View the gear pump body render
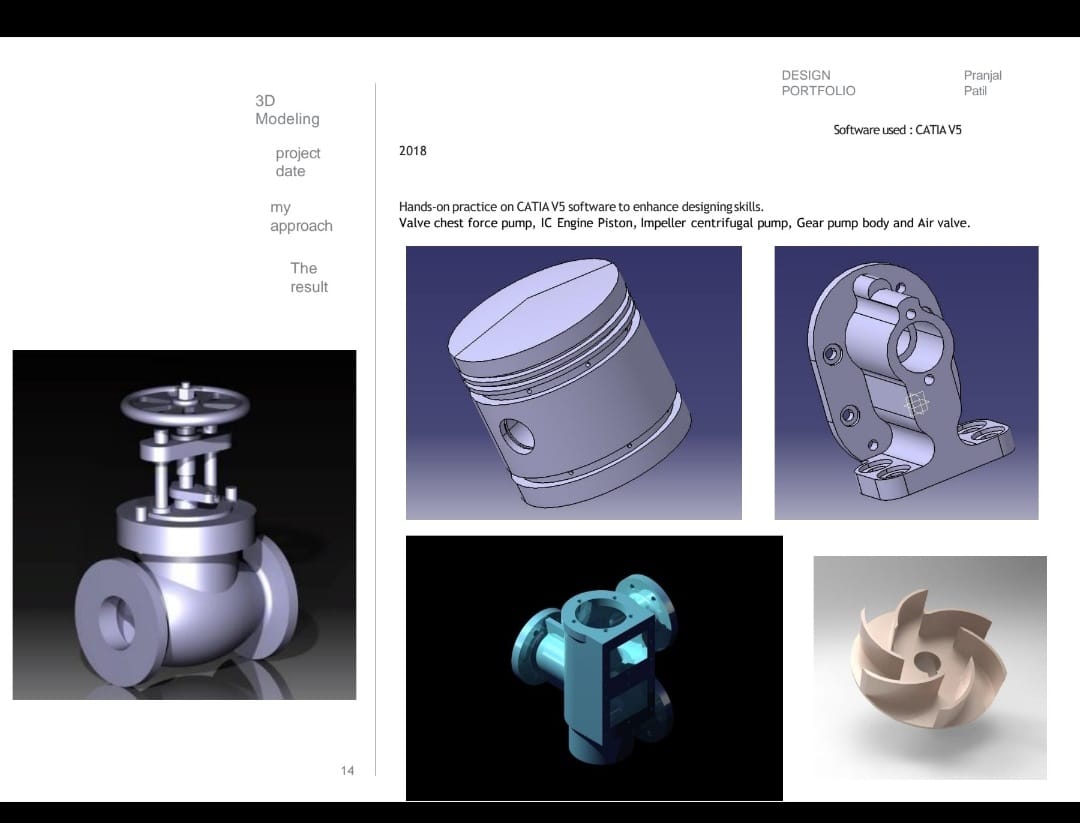Screen dimensions: 1080x823 tap(906, 382)
